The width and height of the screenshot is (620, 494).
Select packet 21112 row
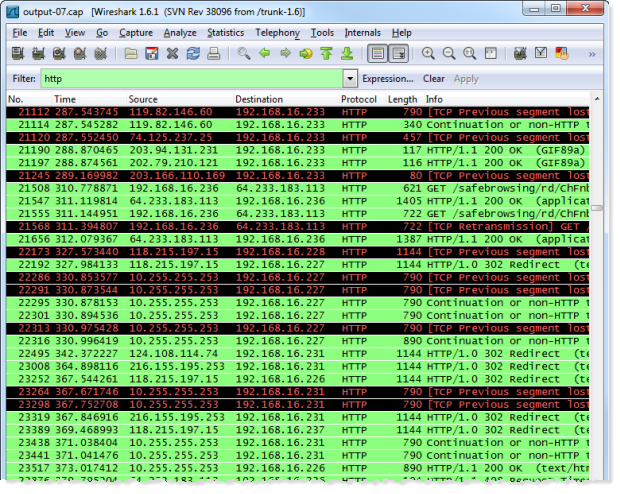(298, 112)
